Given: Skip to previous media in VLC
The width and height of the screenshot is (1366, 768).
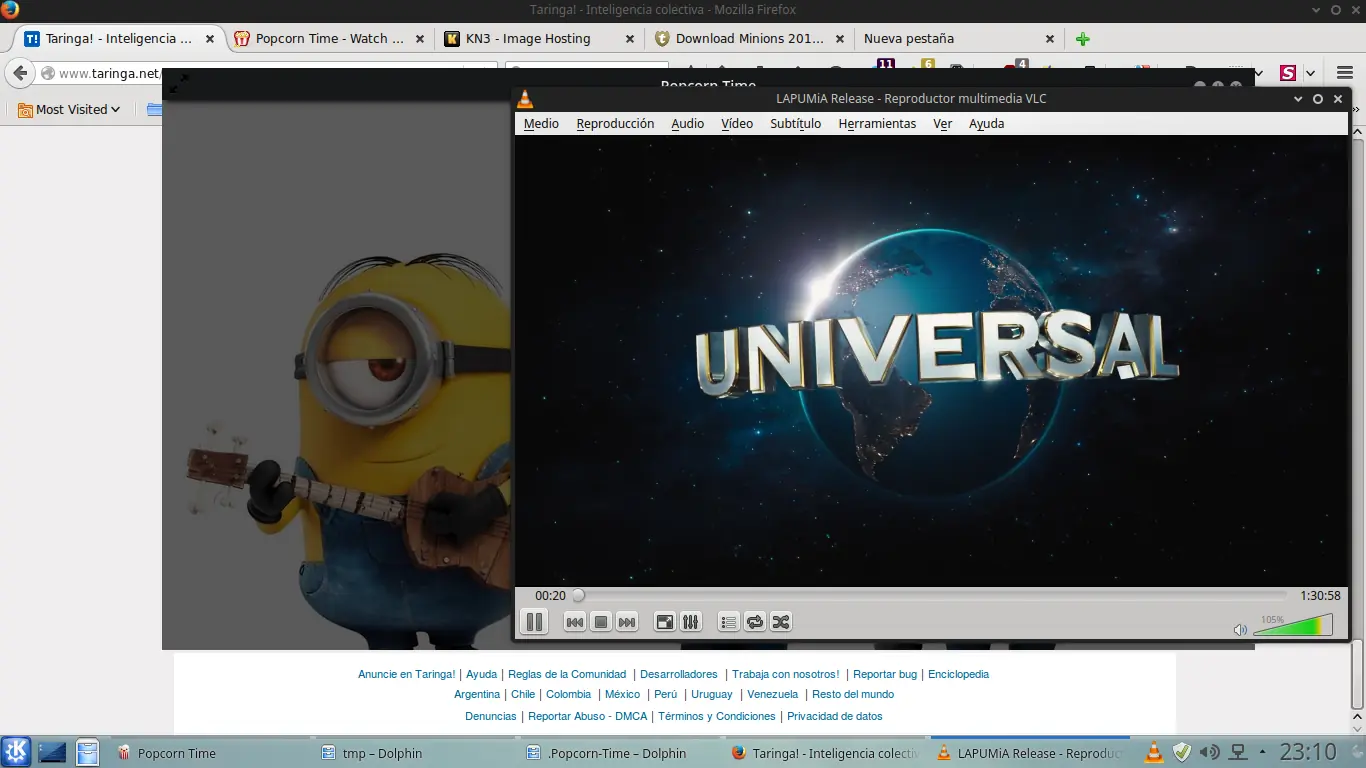Looking at the screenshot, I should (575, 622).
